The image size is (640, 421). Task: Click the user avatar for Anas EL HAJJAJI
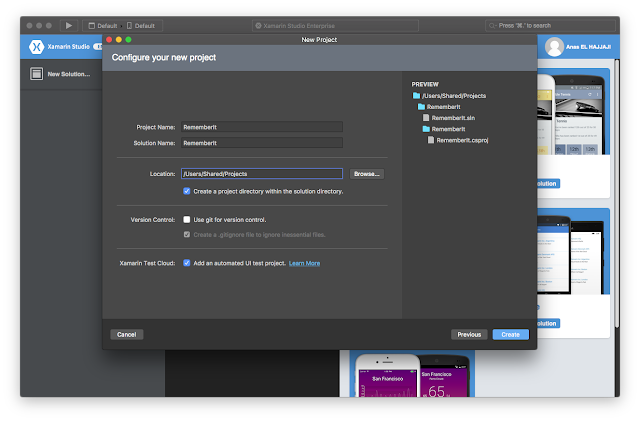[x=554, y=47]
